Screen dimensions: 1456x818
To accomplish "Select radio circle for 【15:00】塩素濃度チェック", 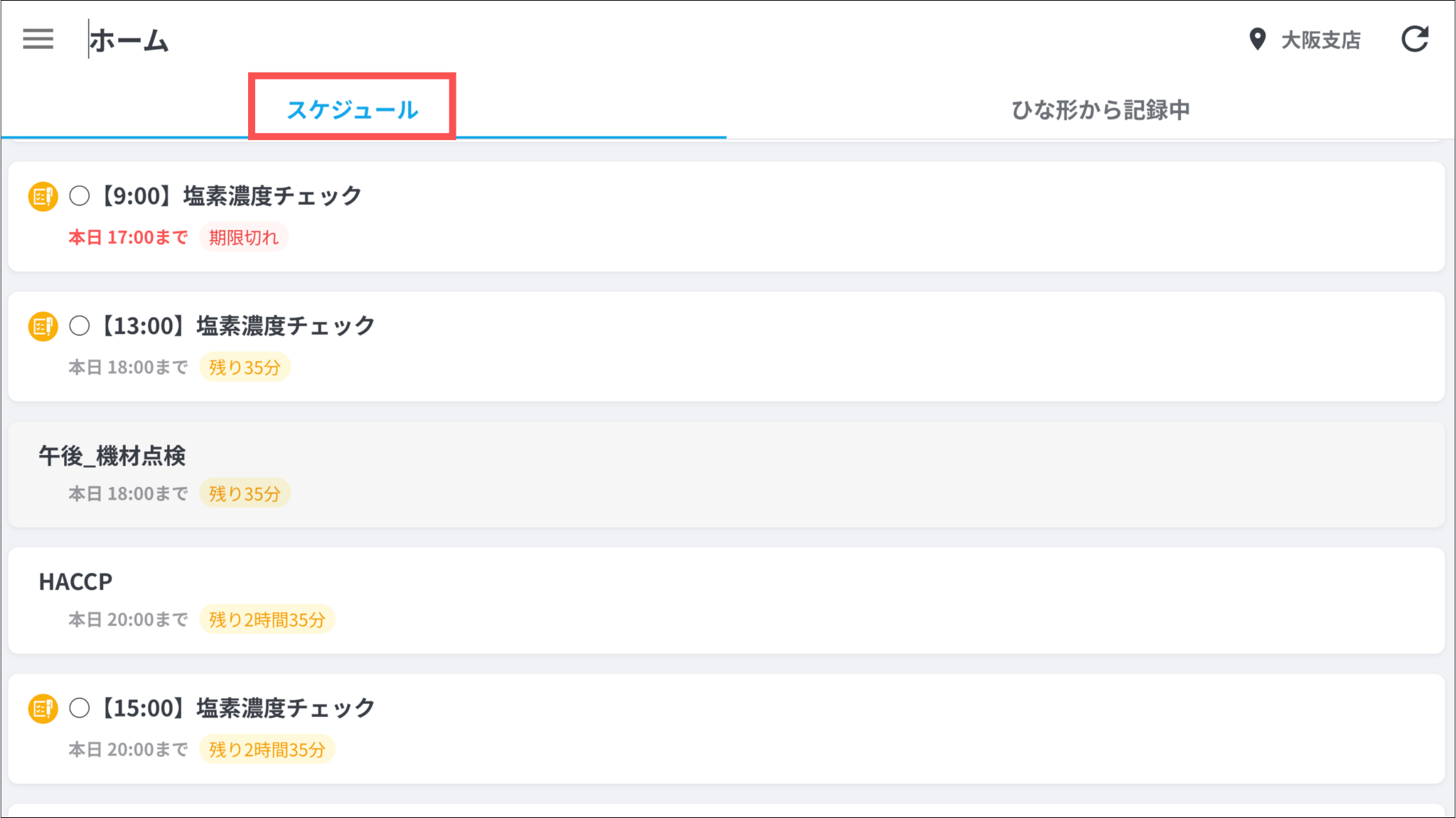I will [x=80, y=709].
